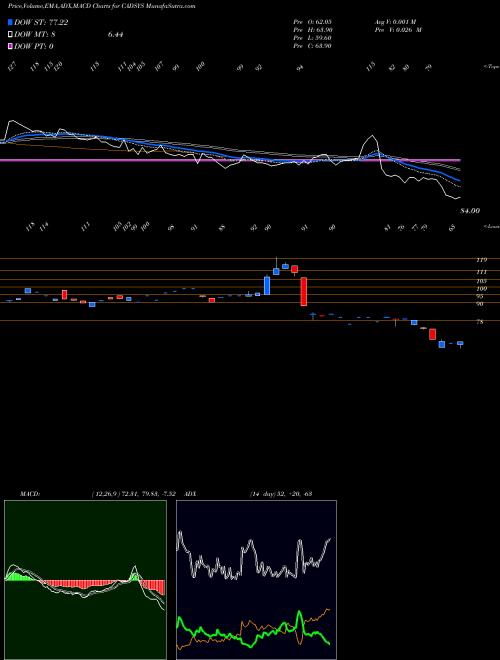This screenshot has height=660, width=500.
Task: Click the 'DOW MT: S' label
Action: click(35, 35)
